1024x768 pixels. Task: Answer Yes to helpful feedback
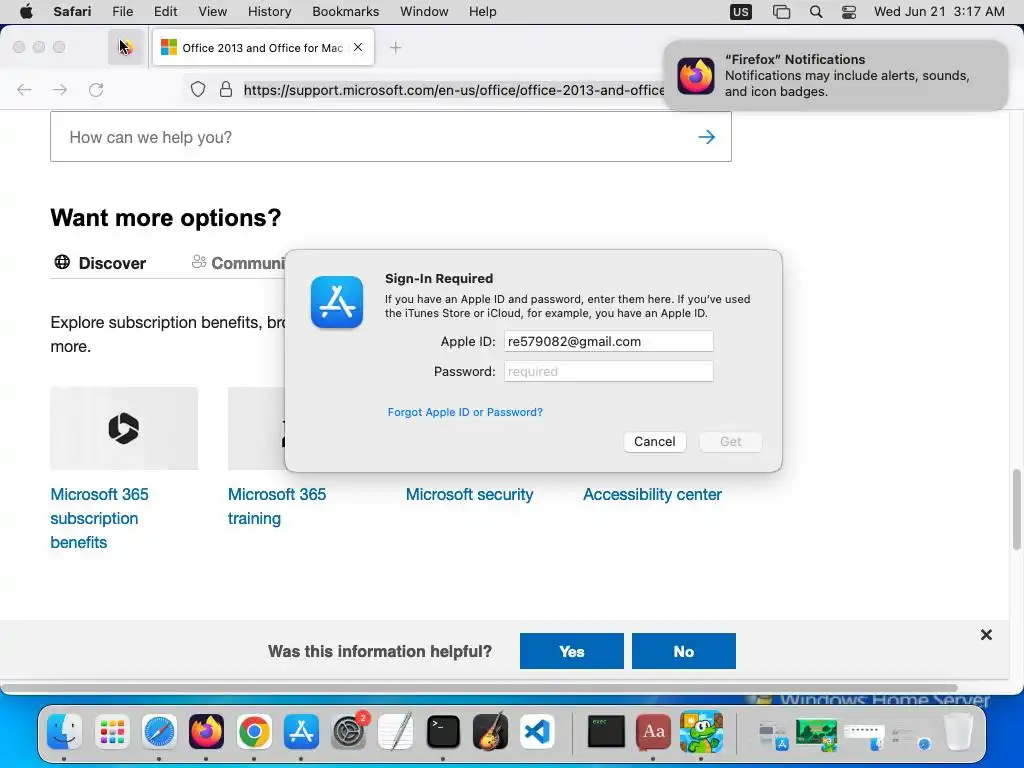(571, 651)
